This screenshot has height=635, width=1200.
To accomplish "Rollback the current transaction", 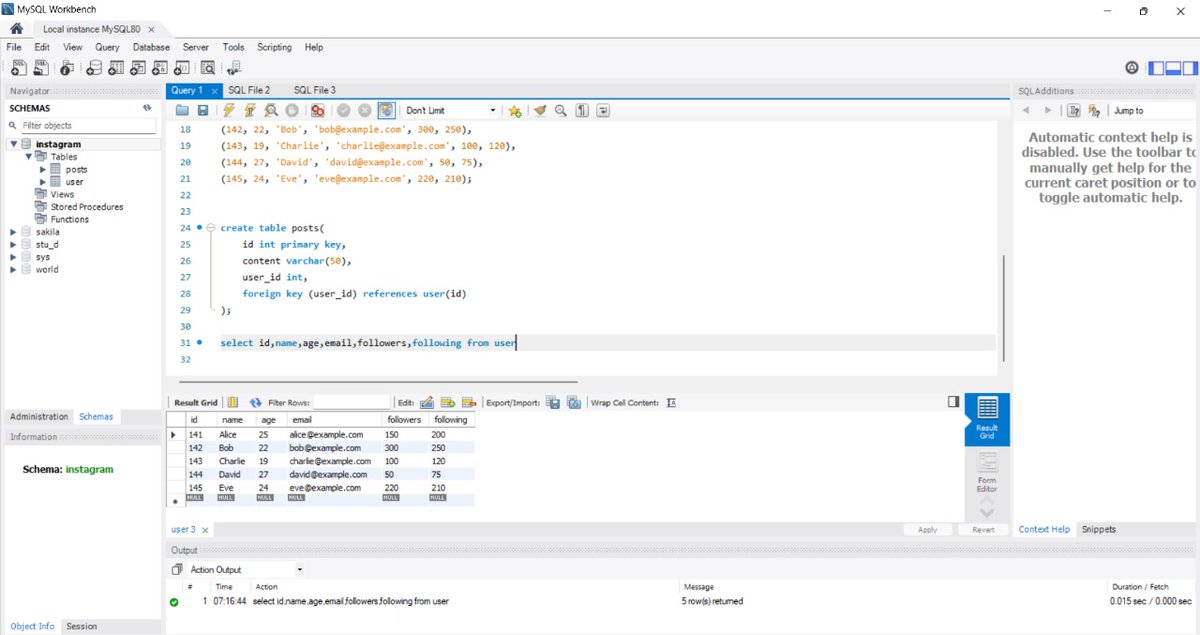I will click(364, 110).
